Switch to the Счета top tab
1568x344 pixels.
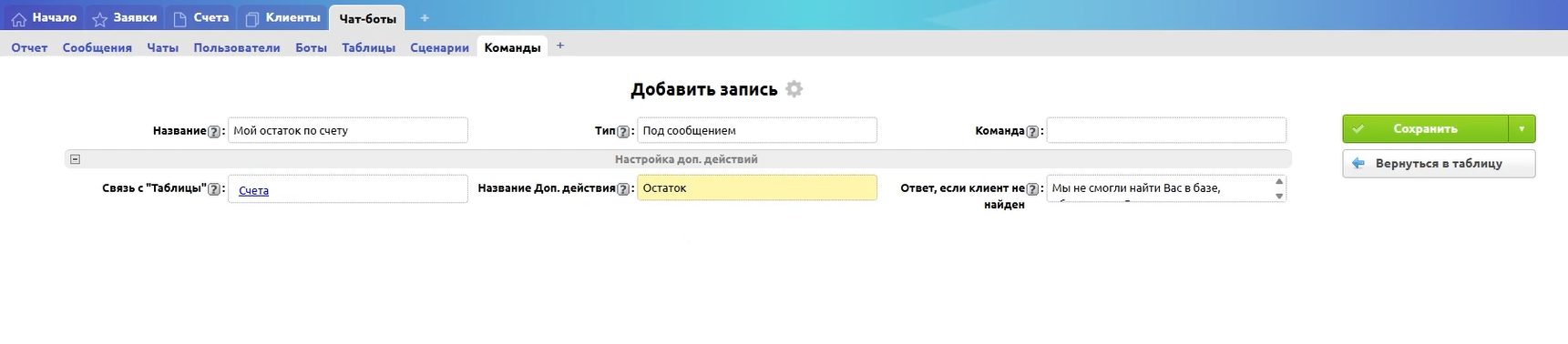200,17
